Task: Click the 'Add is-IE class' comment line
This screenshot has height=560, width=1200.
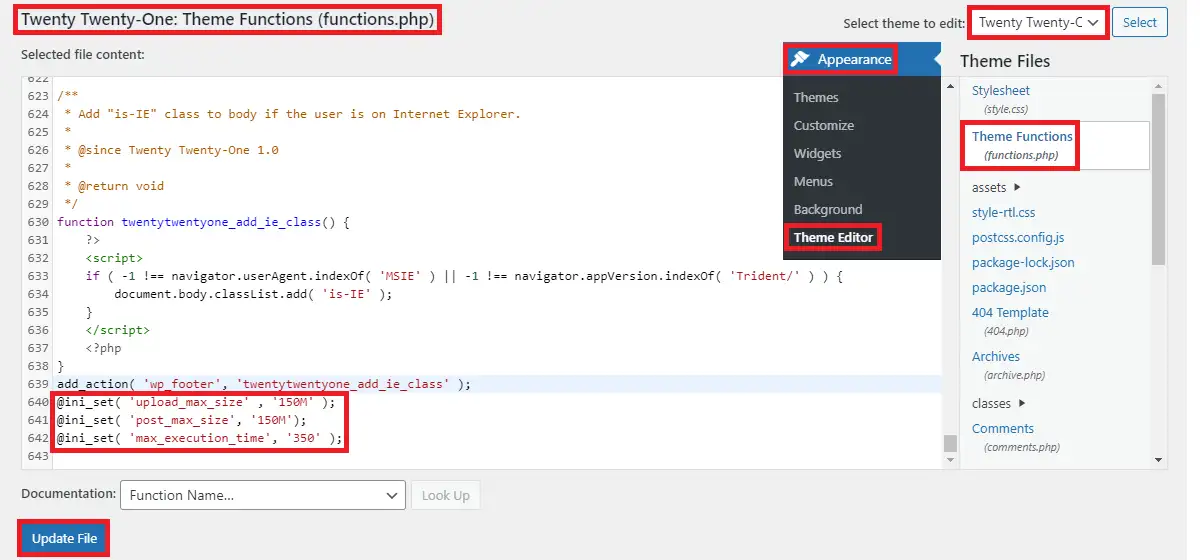Action: pyautogui.click(x=292, y=114)
